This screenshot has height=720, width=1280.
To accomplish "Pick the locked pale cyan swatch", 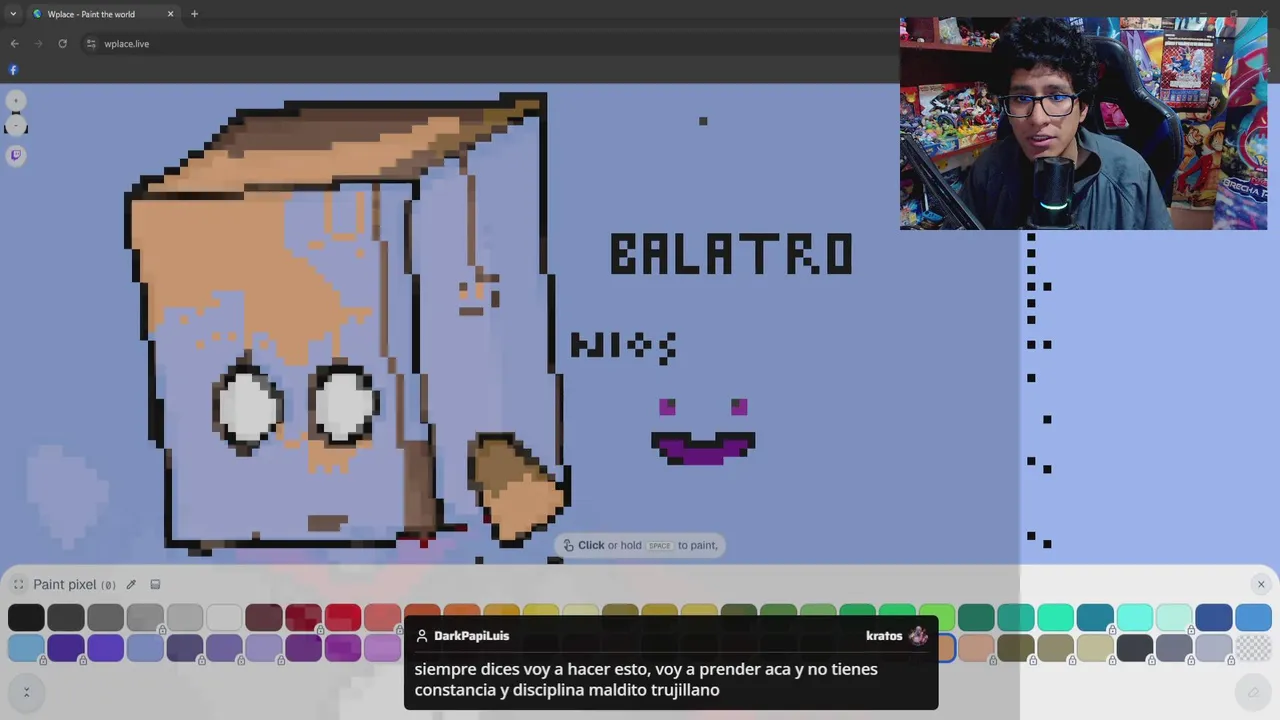I will 1174,618.
